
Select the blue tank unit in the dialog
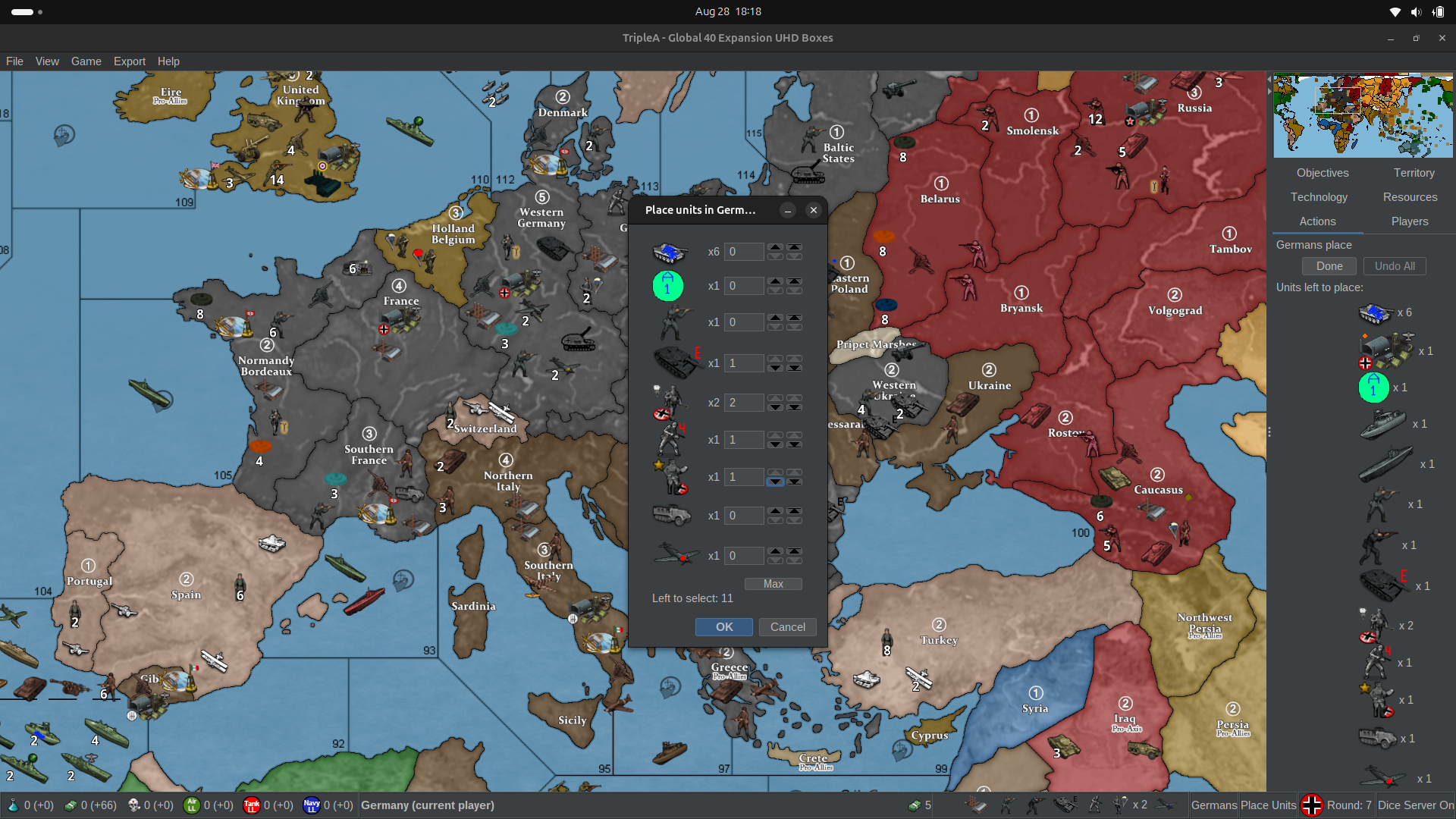(x=670, y=252)
